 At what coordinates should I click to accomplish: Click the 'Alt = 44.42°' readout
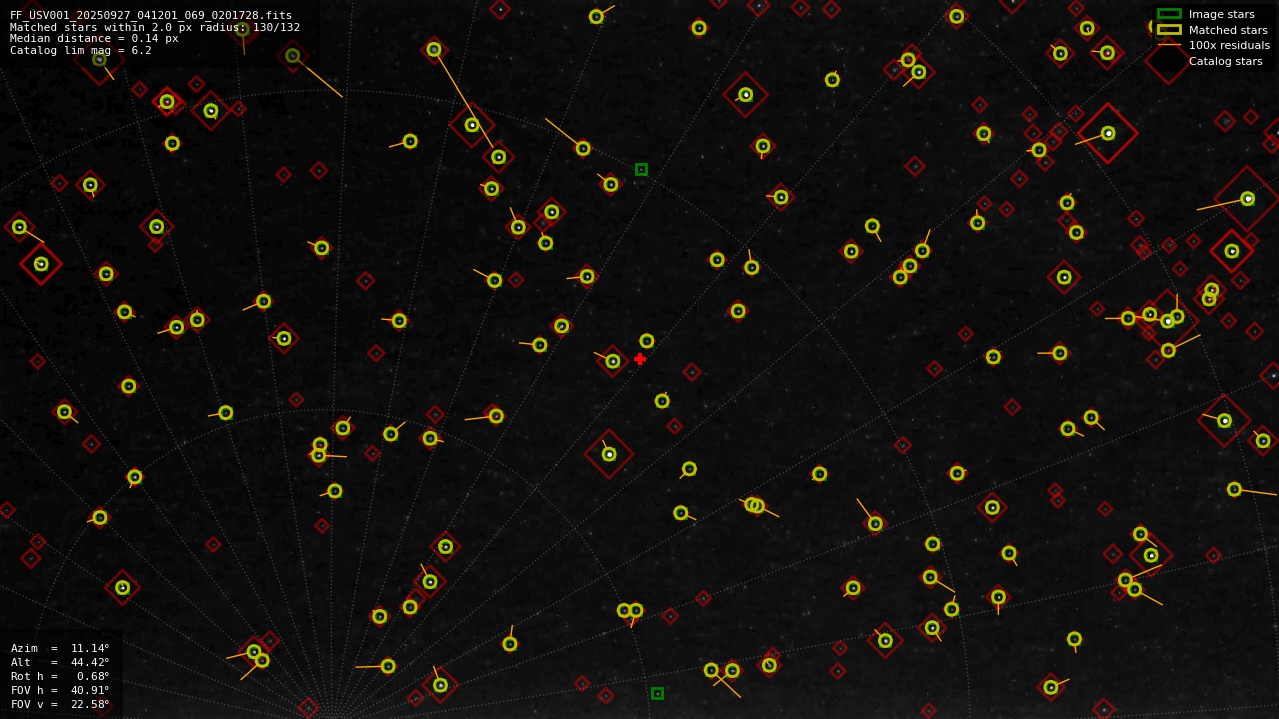coord(60,662)
